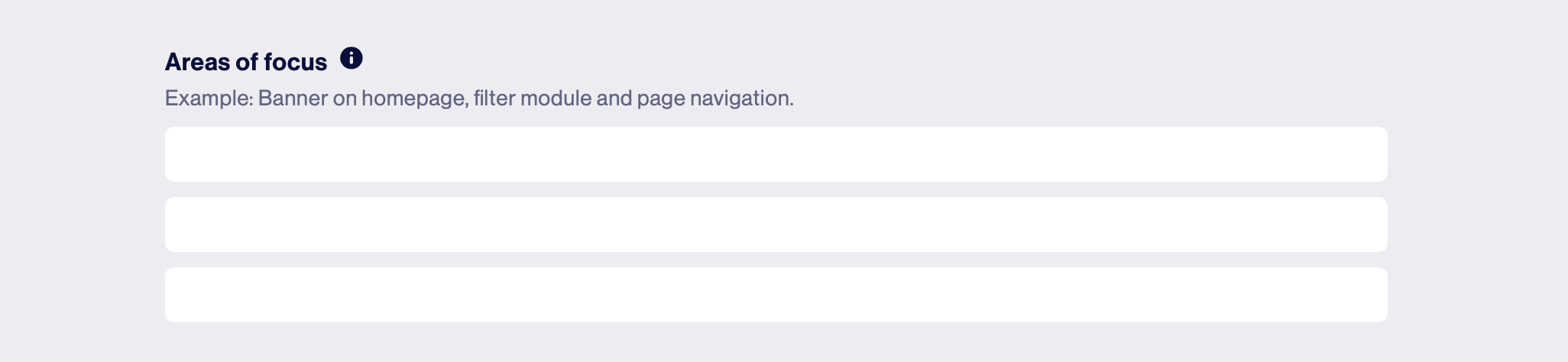The width and height of the screenshot is (1568, 362).
Task: Click "filter module" in the example sentence
Action: click(x=533, y=99)
